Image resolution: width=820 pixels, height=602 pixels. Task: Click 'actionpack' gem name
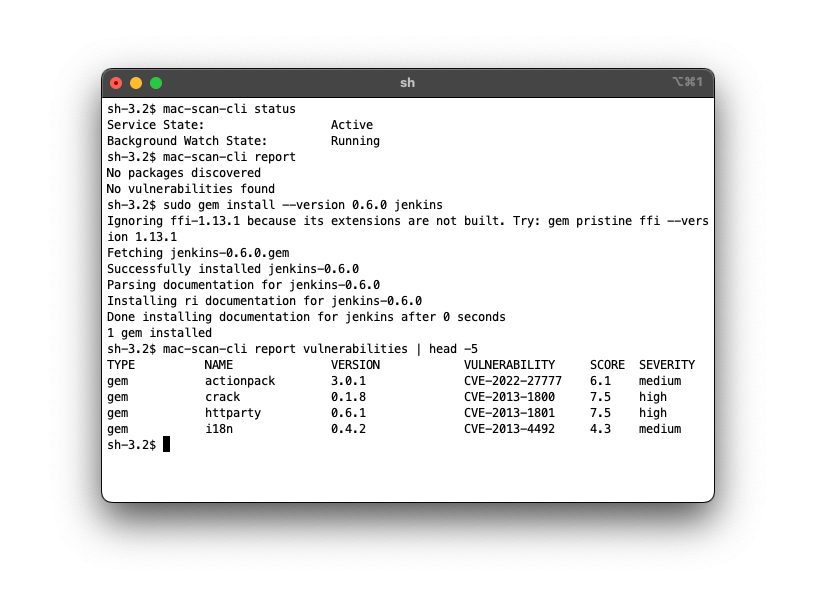point(240,381)
